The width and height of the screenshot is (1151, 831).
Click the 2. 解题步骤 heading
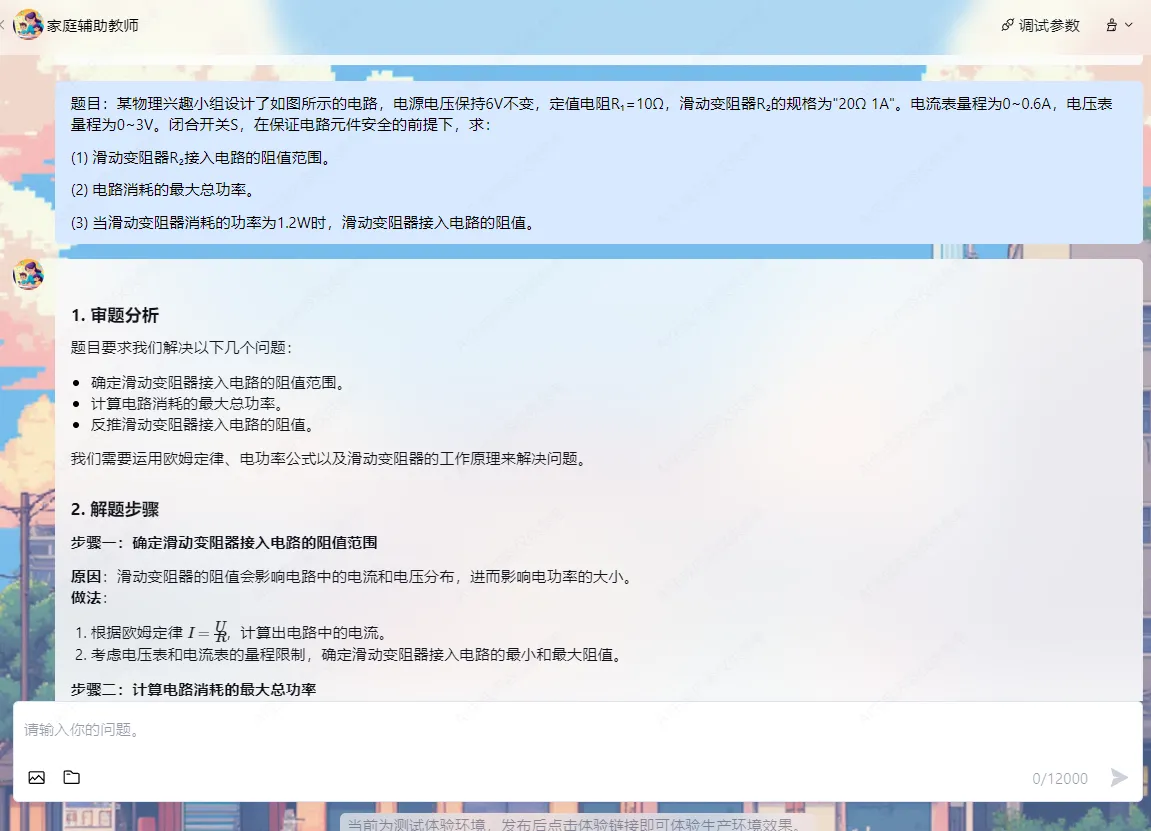click(x=115, y=509)
